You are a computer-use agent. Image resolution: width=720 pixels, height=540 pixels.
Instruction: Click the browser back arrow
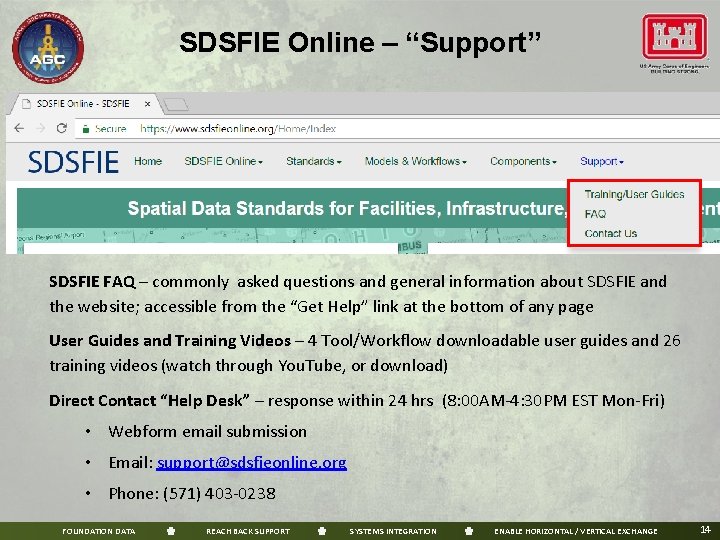point(19,128)
